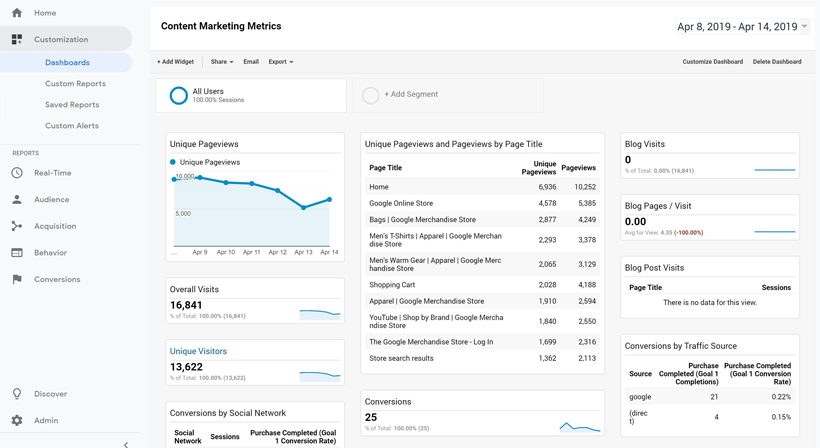Click the empty Add Segment circle

tap(370, 96)
